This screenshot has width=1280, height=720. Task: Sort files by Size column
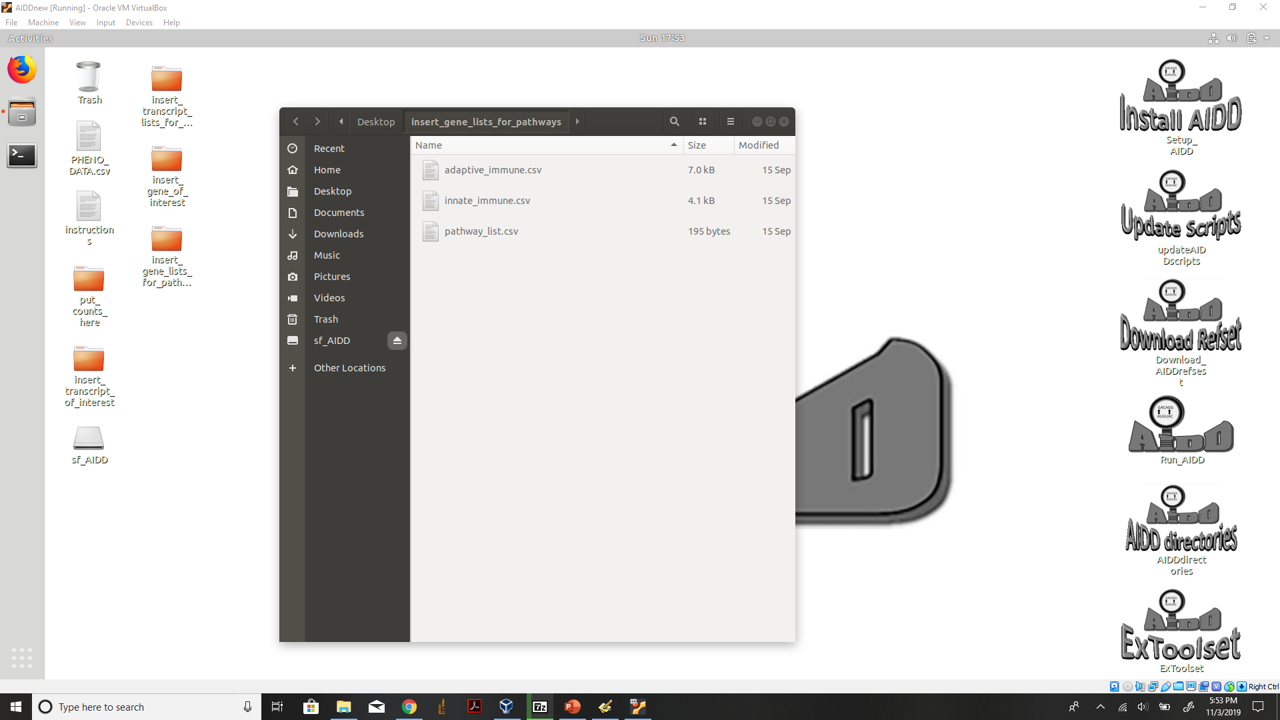pos(707,145)
